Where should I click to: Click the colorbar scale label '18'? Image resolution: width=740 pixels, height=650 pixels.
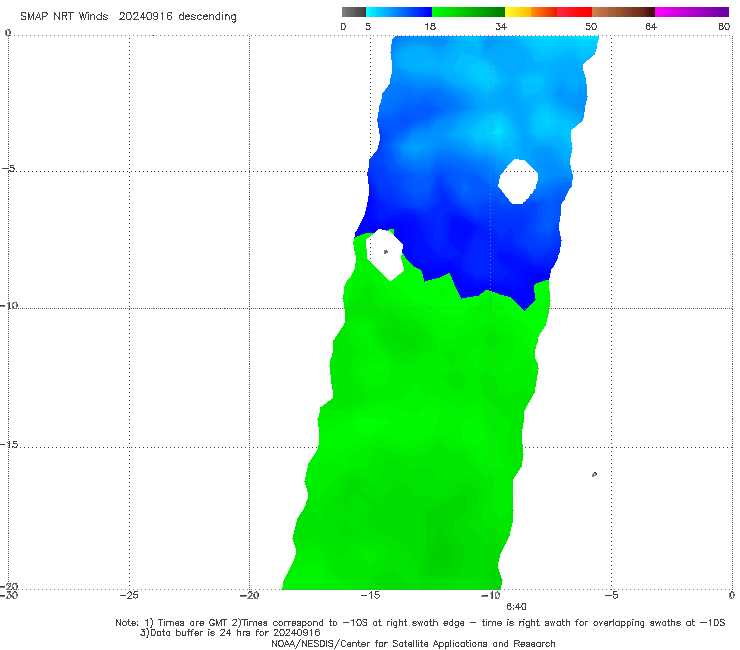pos(430,27)
